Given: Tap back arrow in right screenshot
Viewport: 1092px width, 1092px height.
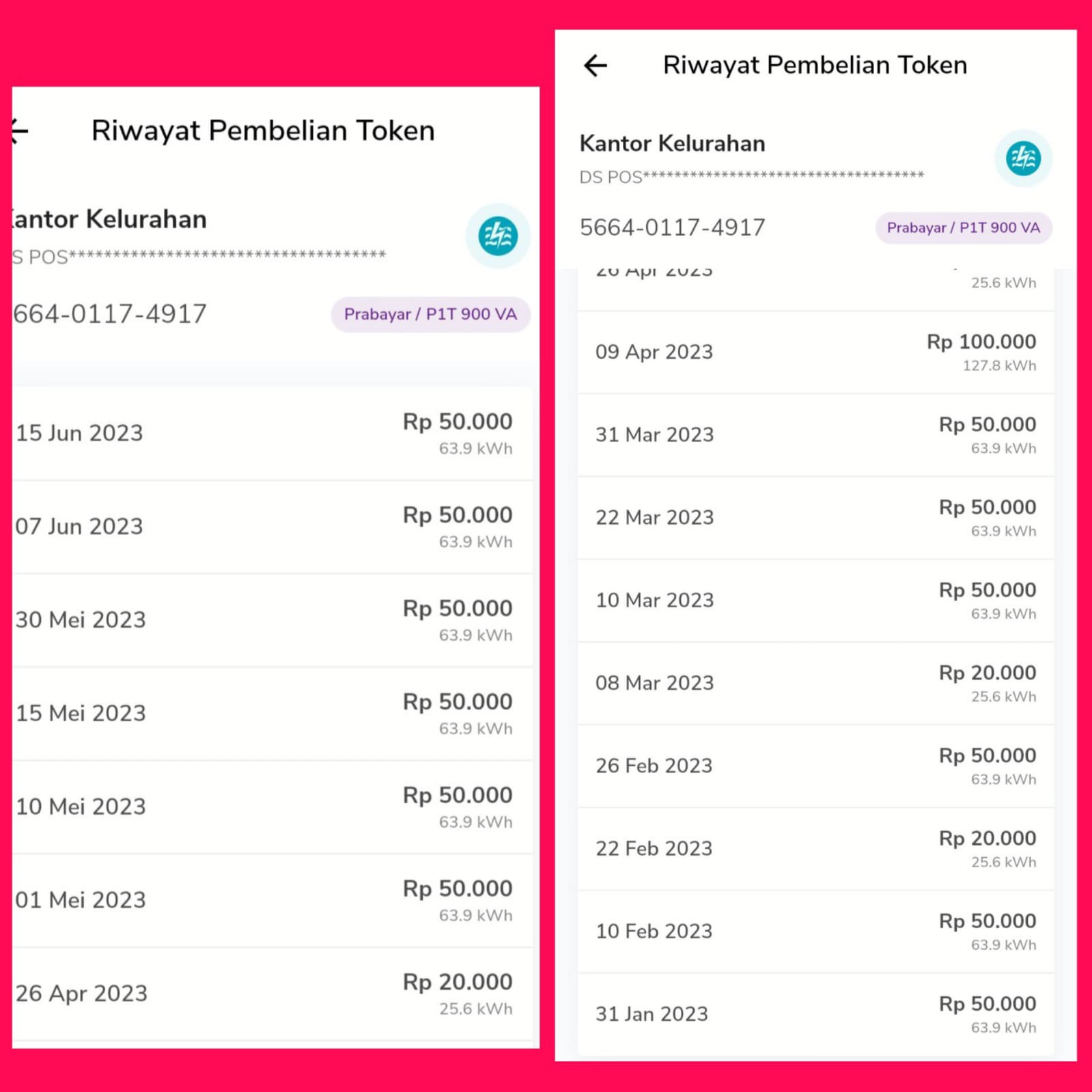Looking at the screenshot, I should point(596,66).
